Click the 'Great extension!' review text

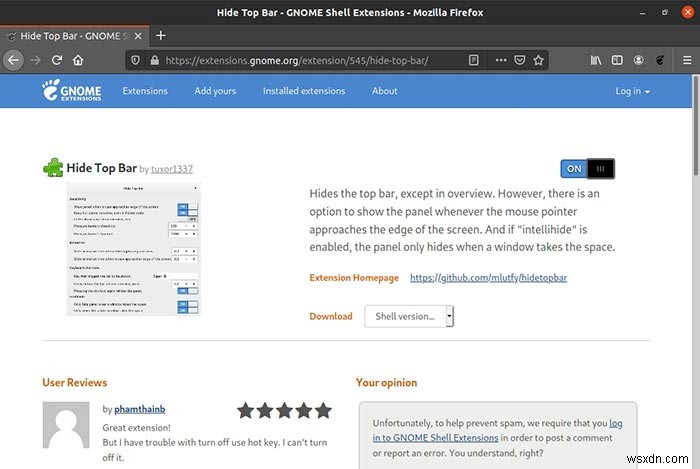(x=137, y=427)
